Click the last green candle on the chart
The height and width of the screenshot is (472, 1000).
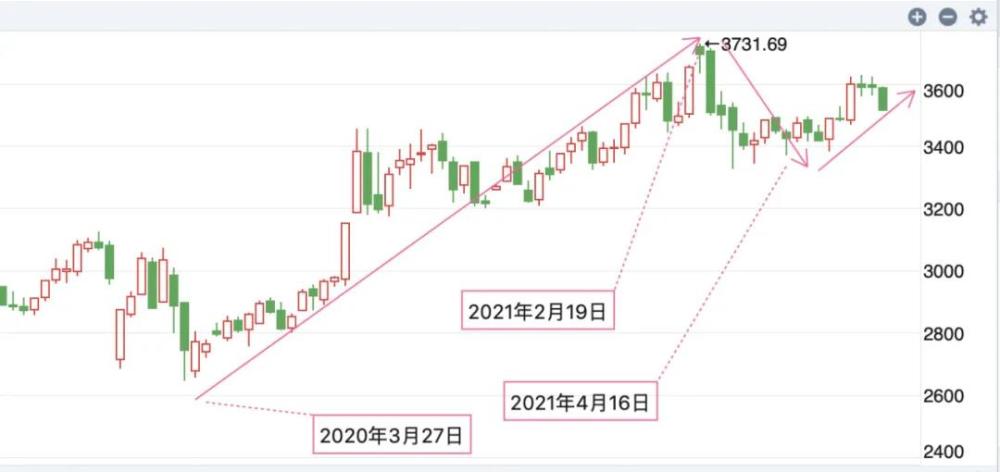[x=883, y=98]
